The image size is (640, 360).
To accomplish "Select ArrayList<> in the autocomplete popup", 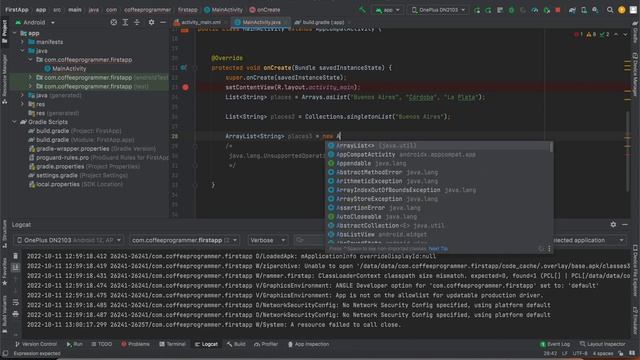I will [438, 146].
